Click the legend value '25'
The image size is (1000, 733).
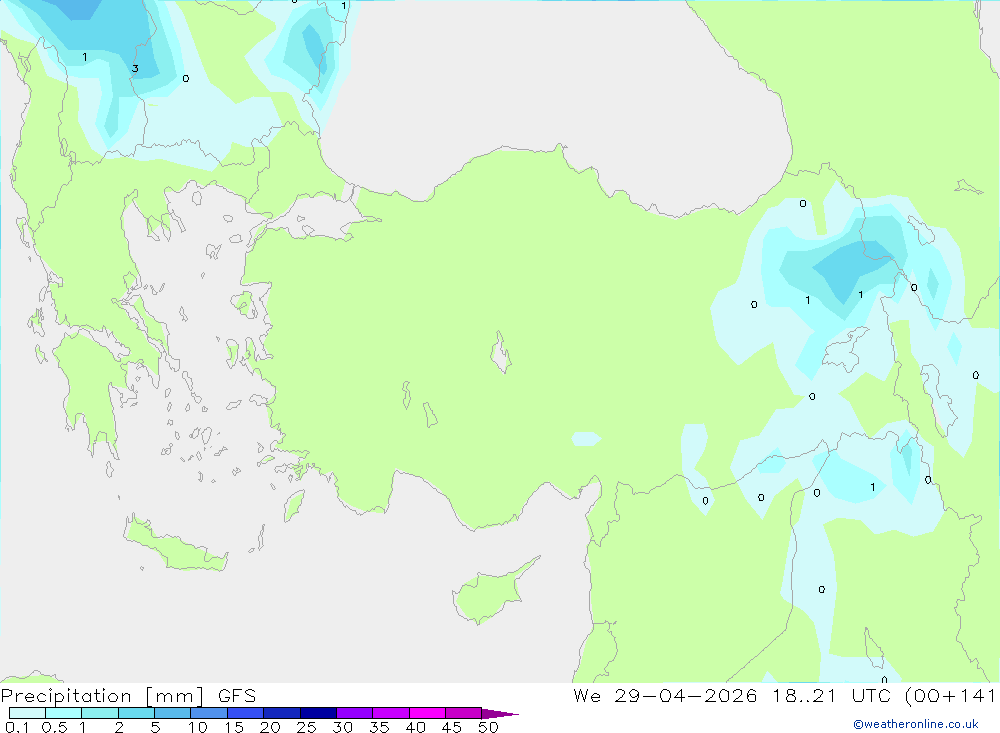pos(306,727)
